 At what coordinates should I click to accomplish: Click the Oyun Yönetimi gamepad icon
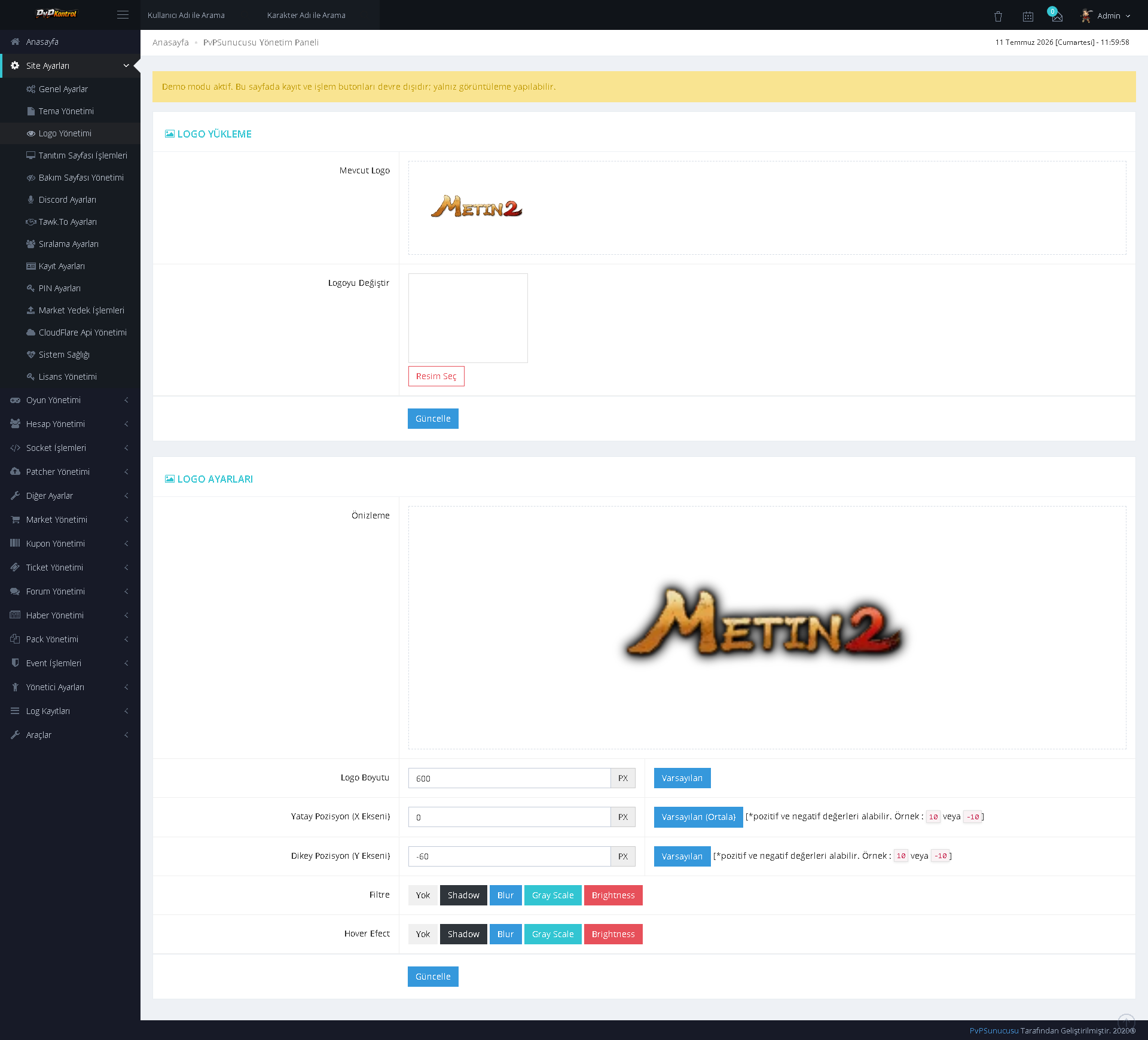click(15, 400)
